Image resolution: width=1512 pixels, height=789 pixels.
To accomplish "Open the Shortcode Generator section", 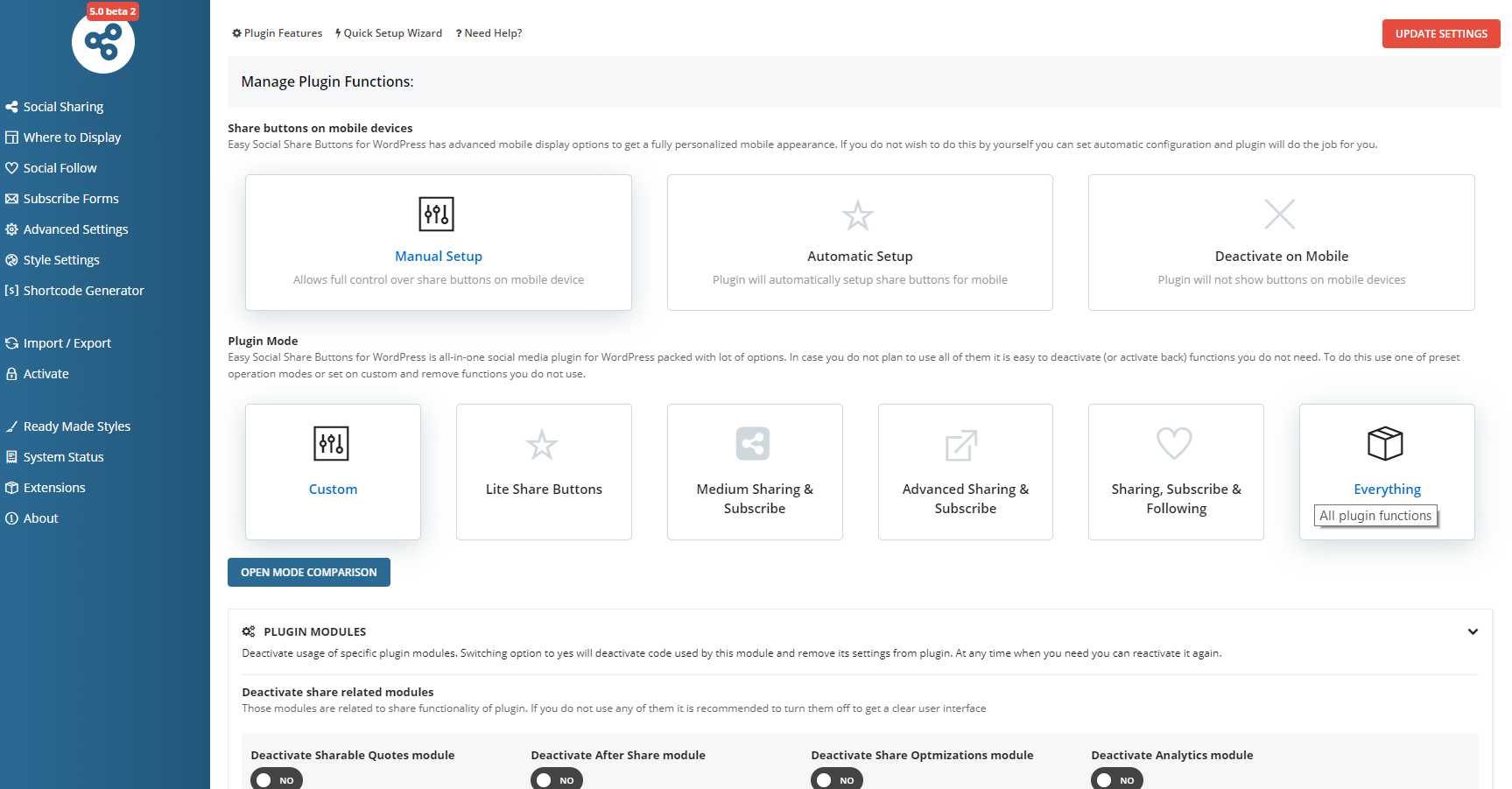I will tap(84, 290).
